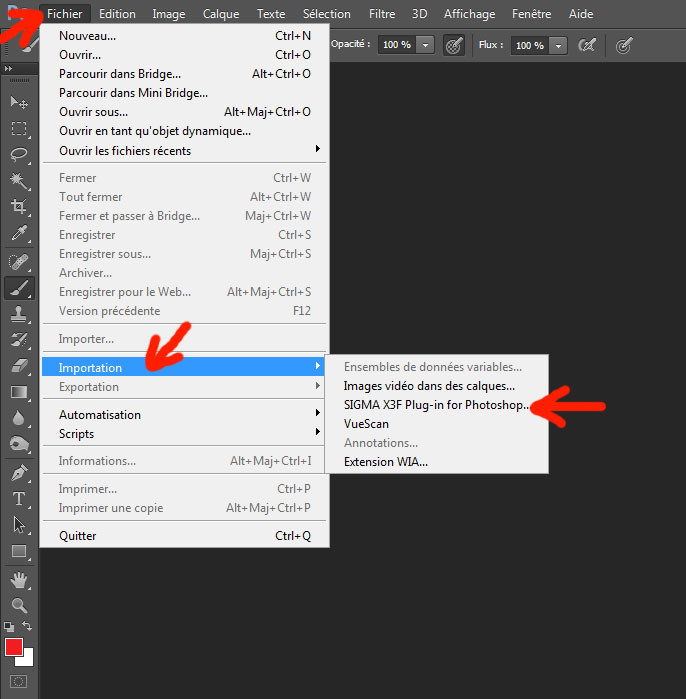Image resolution: width=686 pixels, height=699 pixels.
Task: Select the Rectangle shape tool
Action: (x=19, y=551)
